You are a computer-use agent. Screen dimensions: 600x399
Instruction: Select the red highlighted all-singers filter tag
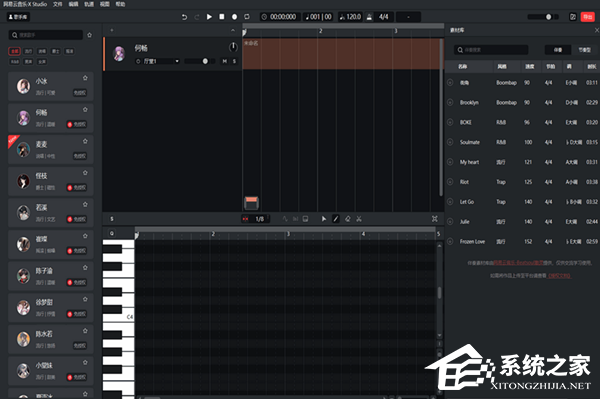point(15,51)
